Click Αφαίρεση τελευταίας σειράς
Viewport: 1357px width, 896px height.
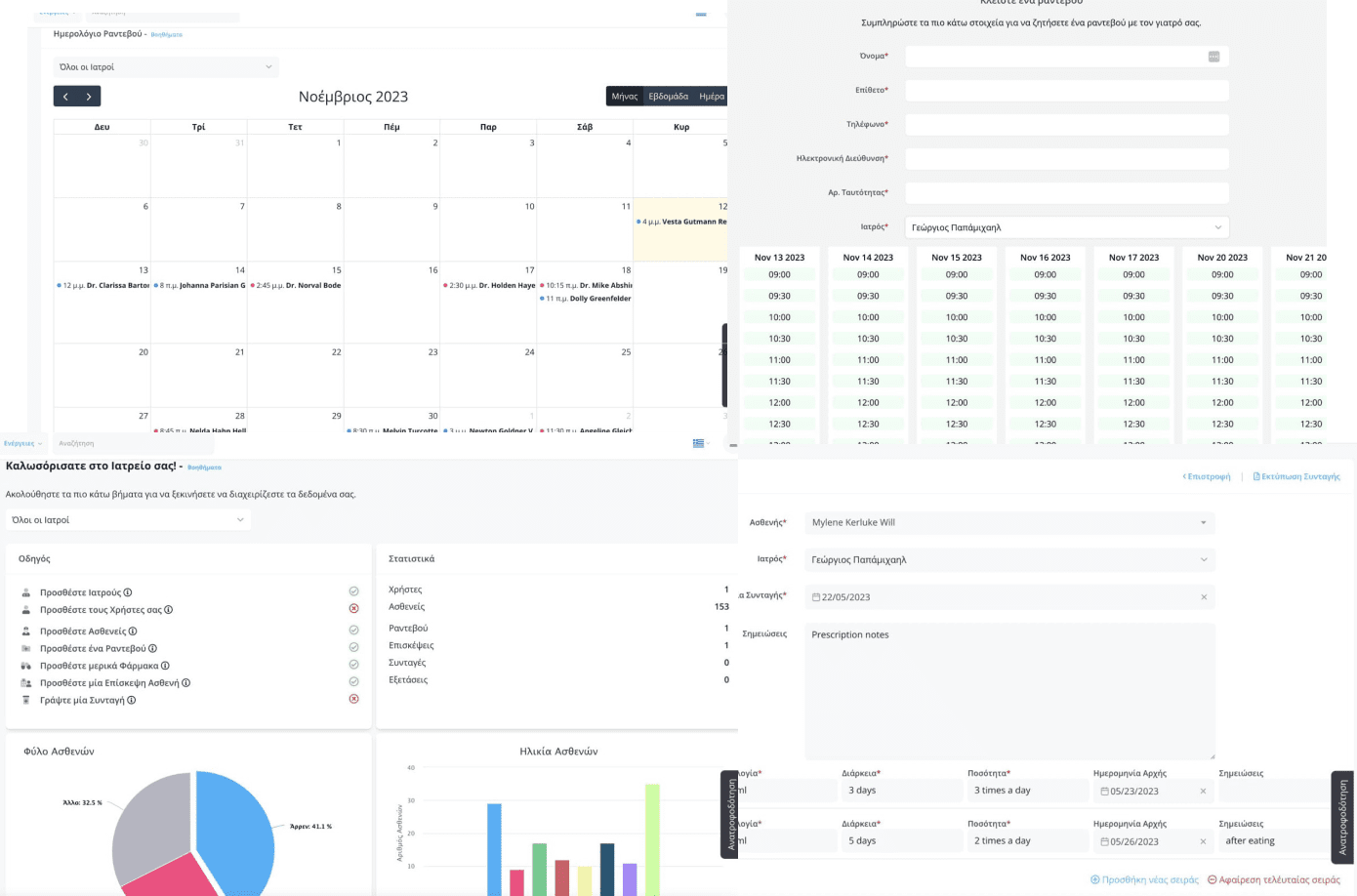1274,880
